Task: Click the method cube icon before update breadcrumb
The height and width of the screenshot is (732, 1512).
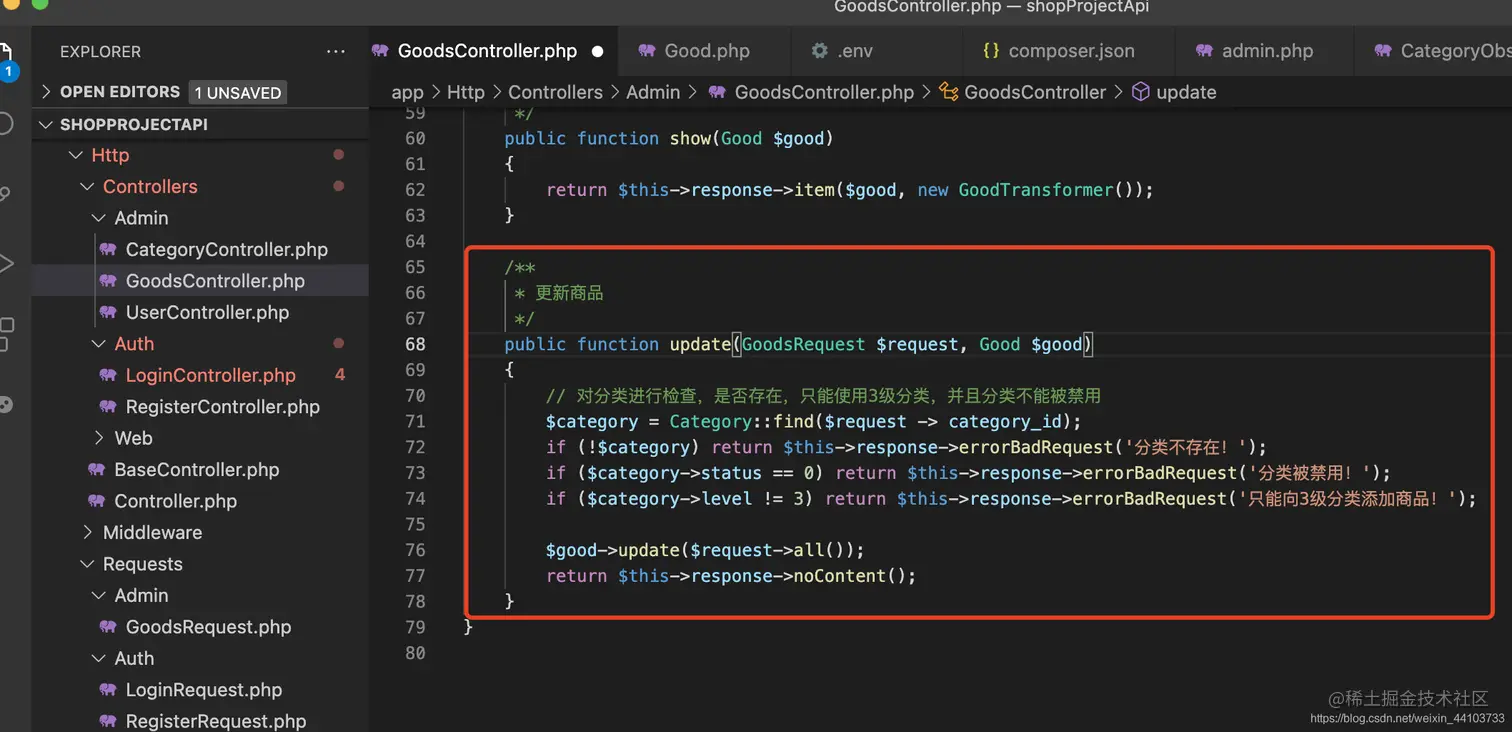Action: pyautogui.click(x=1140, y=92)
